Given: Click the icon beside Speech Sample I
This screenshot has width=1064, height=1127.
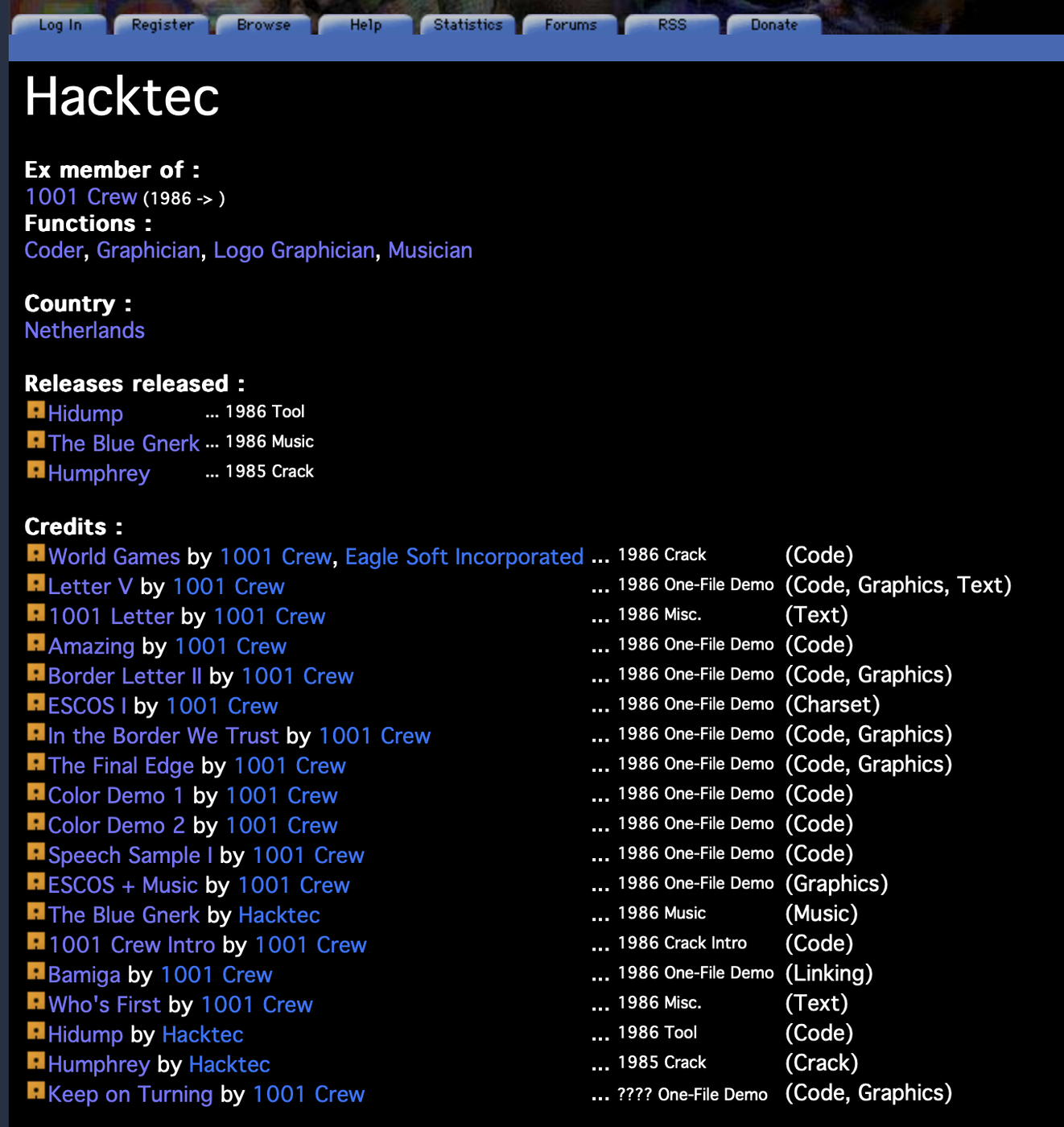Looking at the screenshot, I should [35, 852].
